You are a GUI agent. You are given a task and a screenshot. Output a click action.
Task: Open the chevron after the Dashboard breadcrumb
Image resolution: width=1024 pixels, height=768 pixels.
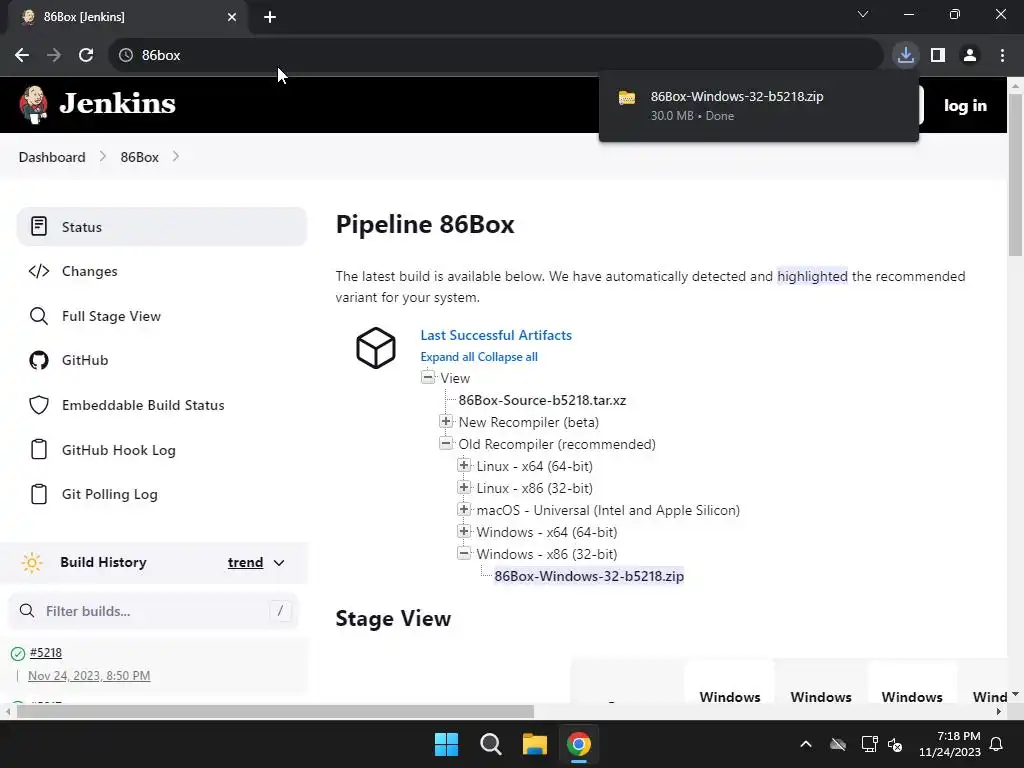click(x=103, y=157)
